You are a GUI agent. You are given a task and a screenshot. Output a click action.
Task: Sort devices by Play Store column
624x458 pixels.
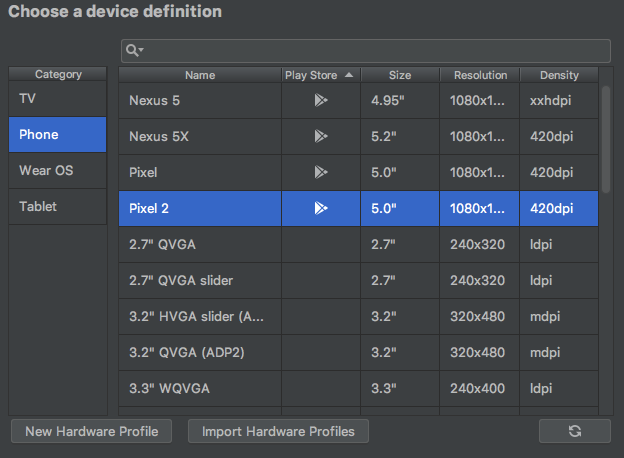(x=319, y=75)
